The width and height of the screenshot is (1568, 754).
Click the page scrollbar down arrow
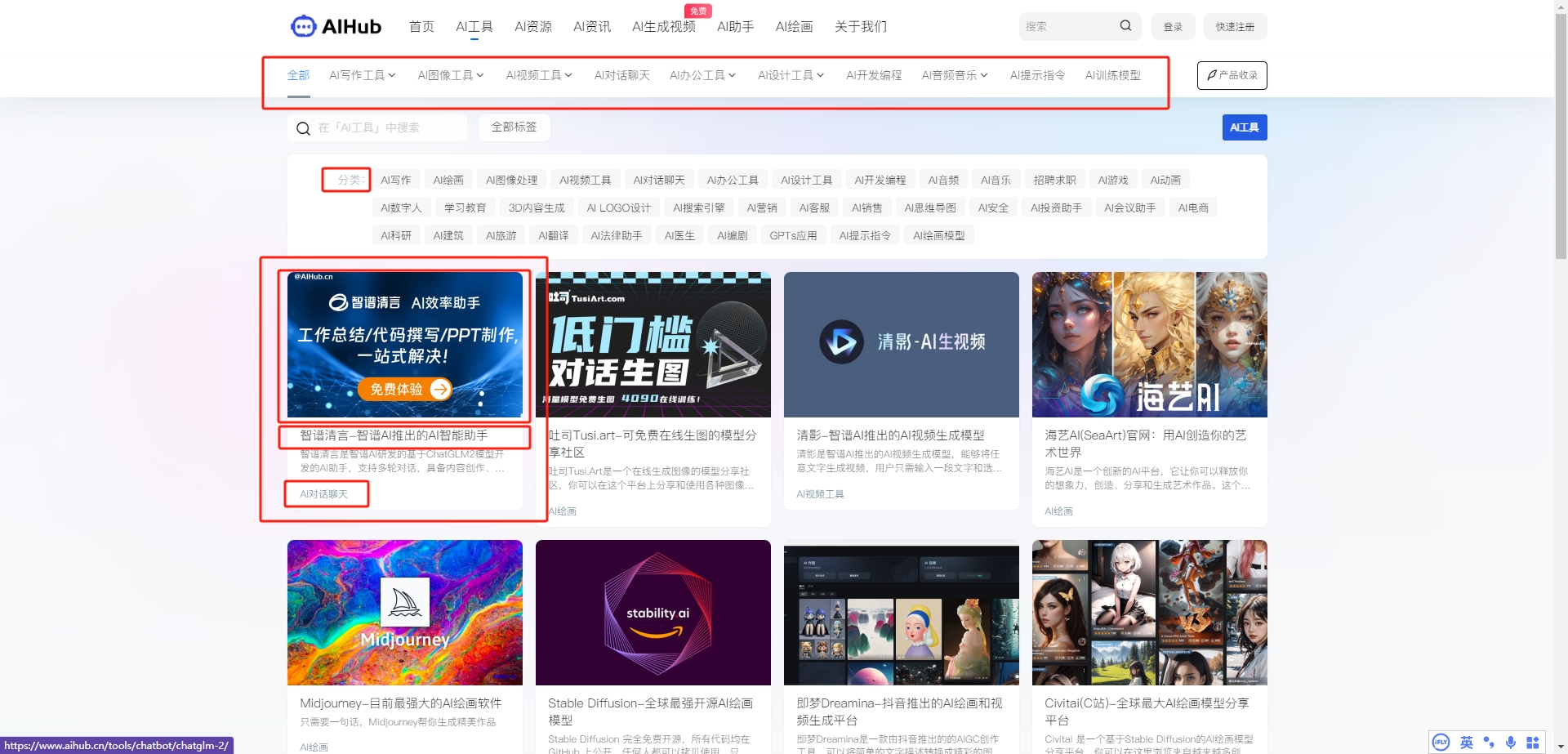[x=1561, y=747]
